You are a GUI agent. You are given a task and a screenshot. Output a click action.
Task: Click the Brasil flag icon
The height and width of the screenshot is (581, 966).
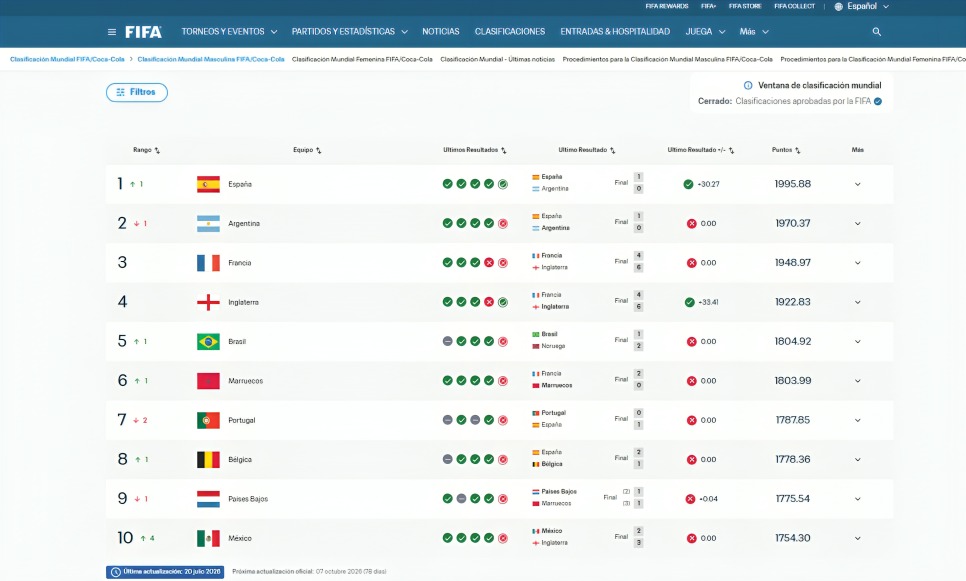pos(208,341)
